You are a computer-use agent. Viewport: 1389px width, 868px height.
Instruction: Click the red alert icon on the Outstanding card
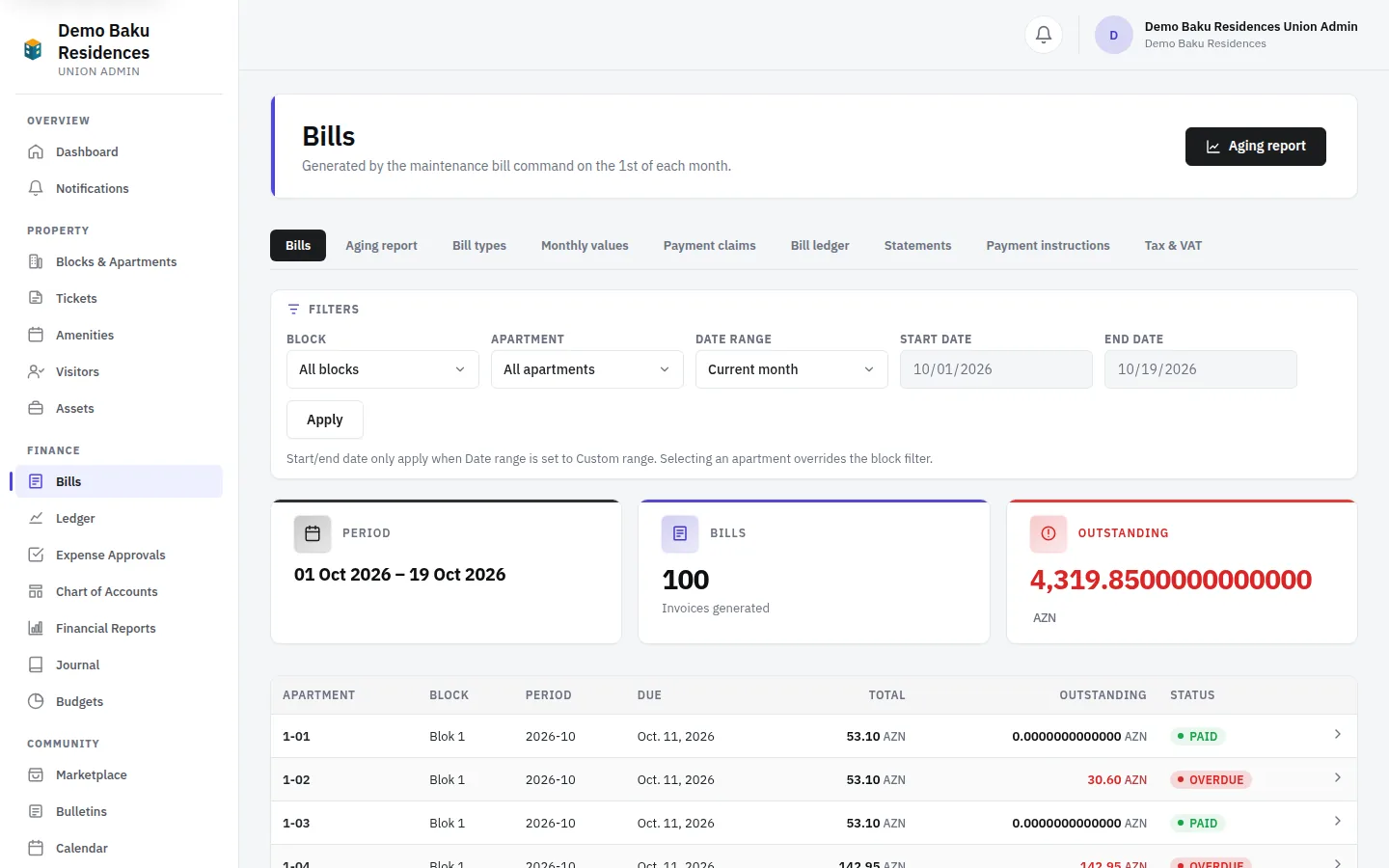point(1049,533)
